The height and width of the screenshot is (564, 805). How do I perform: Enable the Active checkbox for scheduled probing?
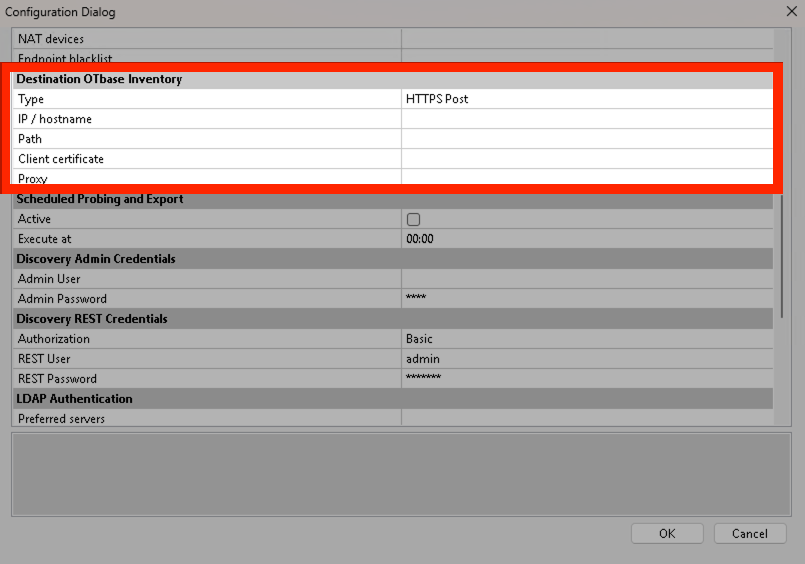tap(413, 219)
